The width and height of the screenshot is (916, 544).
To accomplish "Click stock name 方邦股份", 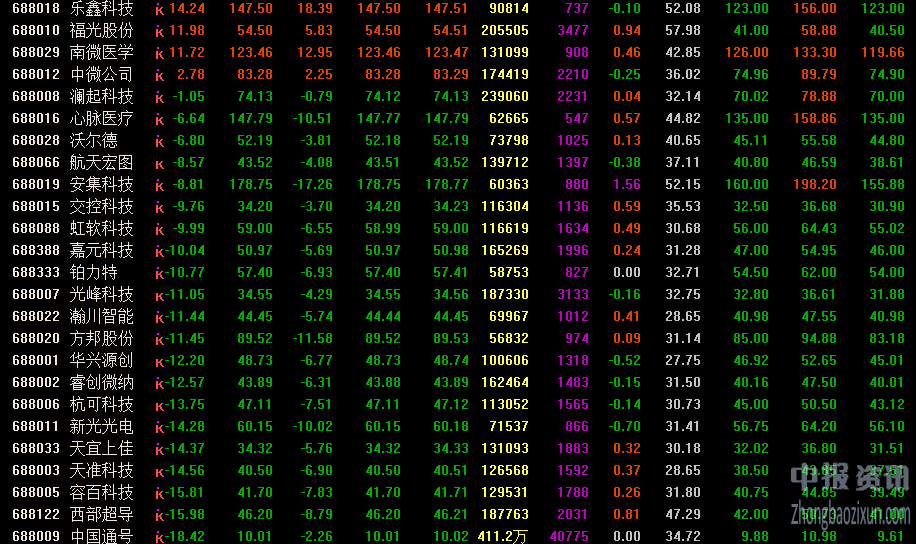I will coord(102,338).
